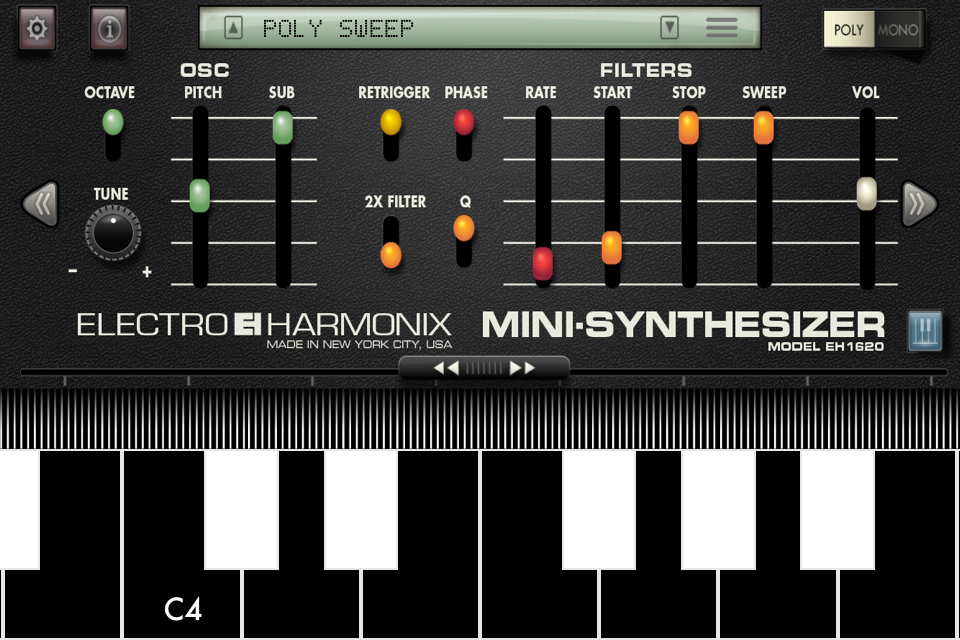Click the minus sign under TUNE
Viewport: 960px width, 640px height.
pos(73,271)
